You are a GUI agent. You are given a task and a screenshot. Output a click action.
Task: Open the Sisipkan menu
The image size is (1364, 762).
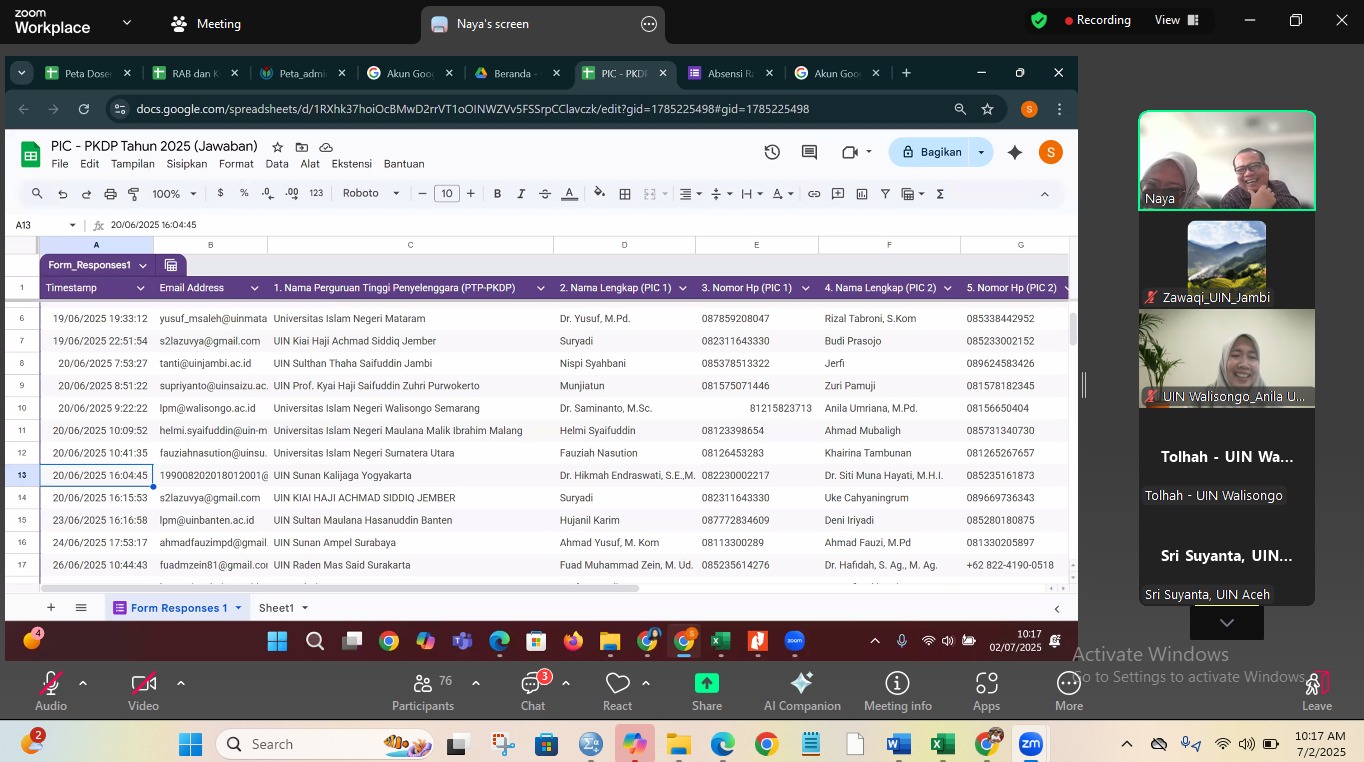click(187, 164)
